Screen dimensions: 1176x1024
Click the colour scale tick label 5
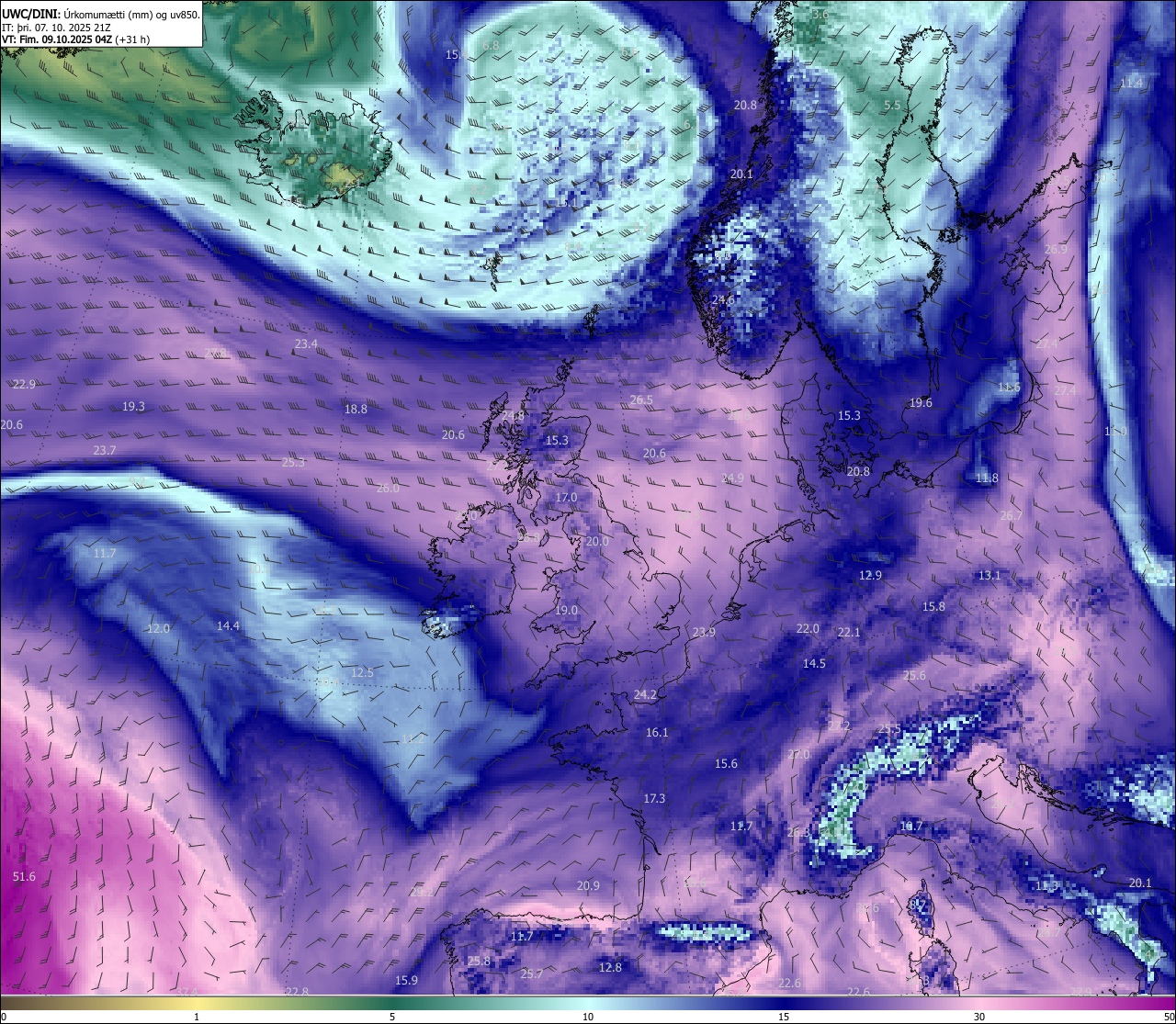pos(392,1017)
